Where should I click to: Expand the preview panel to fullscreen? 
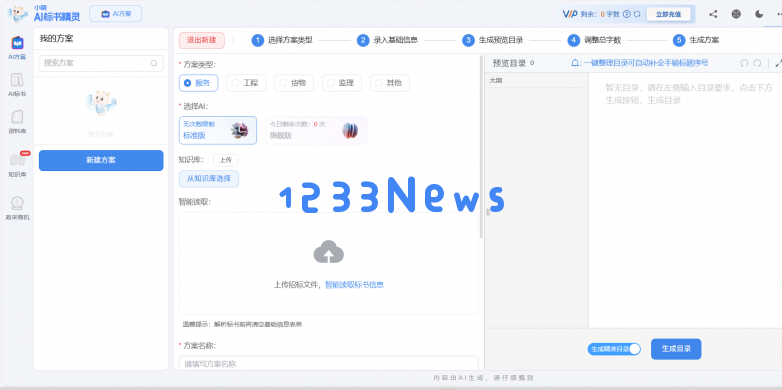click(x=778, y=63)
